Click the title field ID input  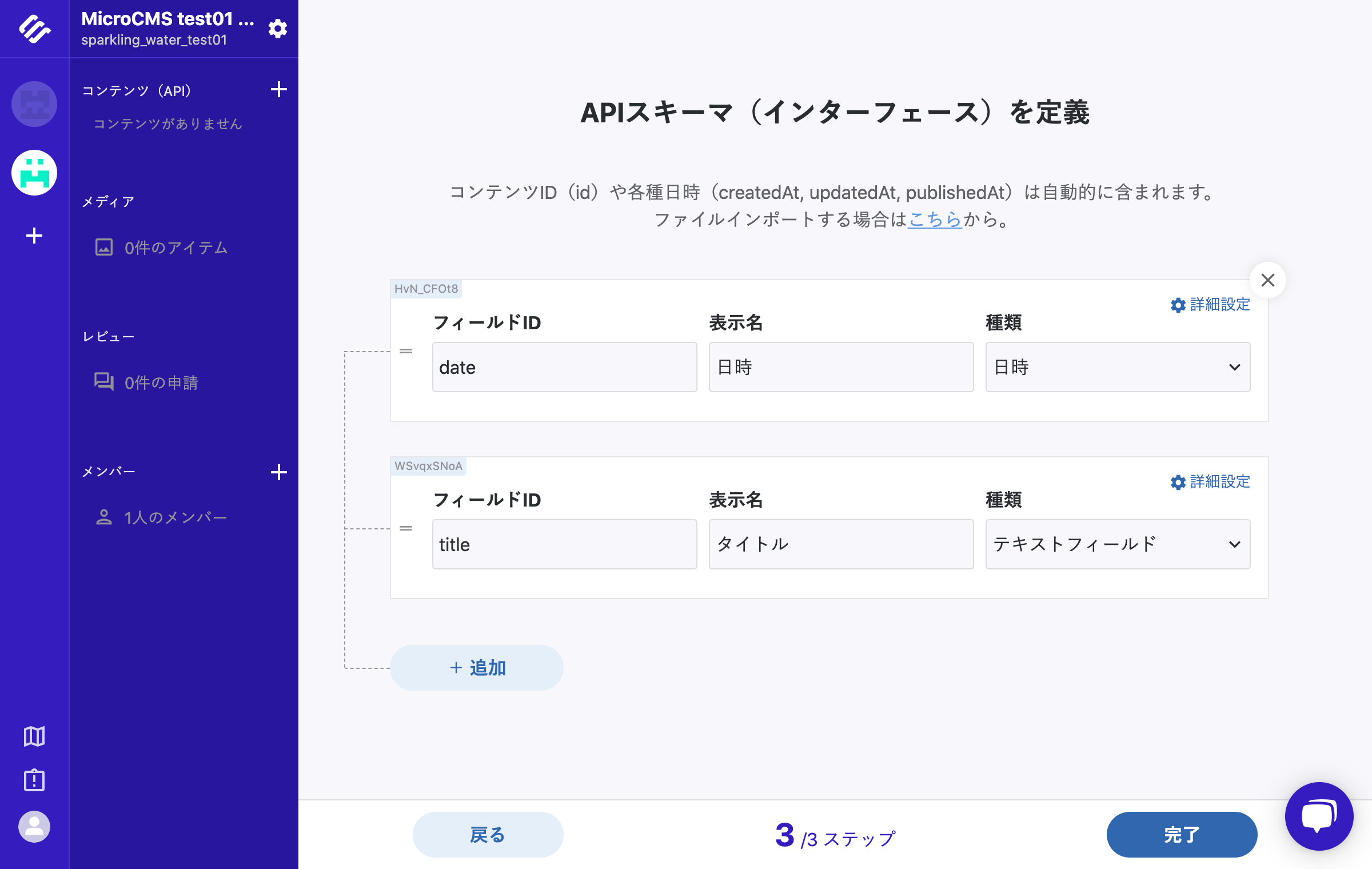point(564,544)
